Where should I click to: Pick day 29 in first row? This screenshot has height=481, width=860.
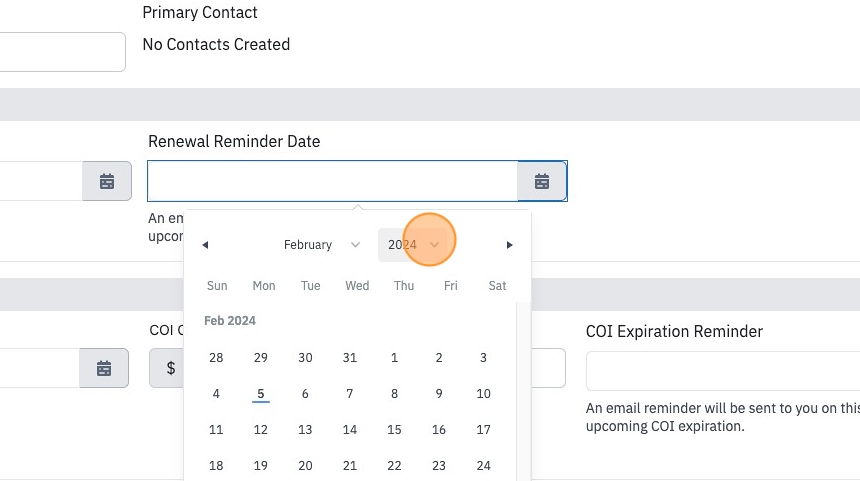point(261,358)
